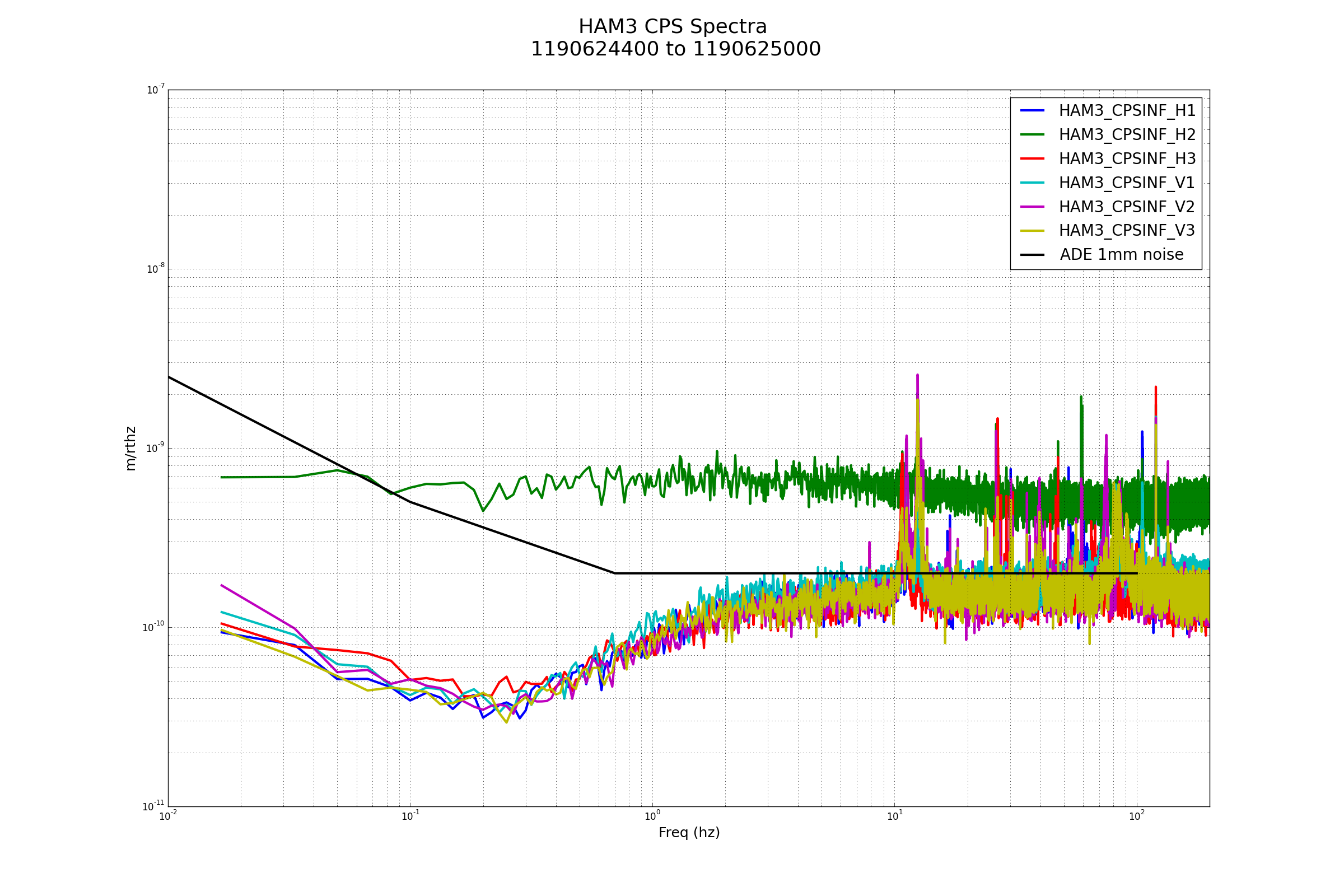Screen dimensions: 1344x896
Task: Click the 10^-7 y-axis tick label
Action: coord(156,90)
